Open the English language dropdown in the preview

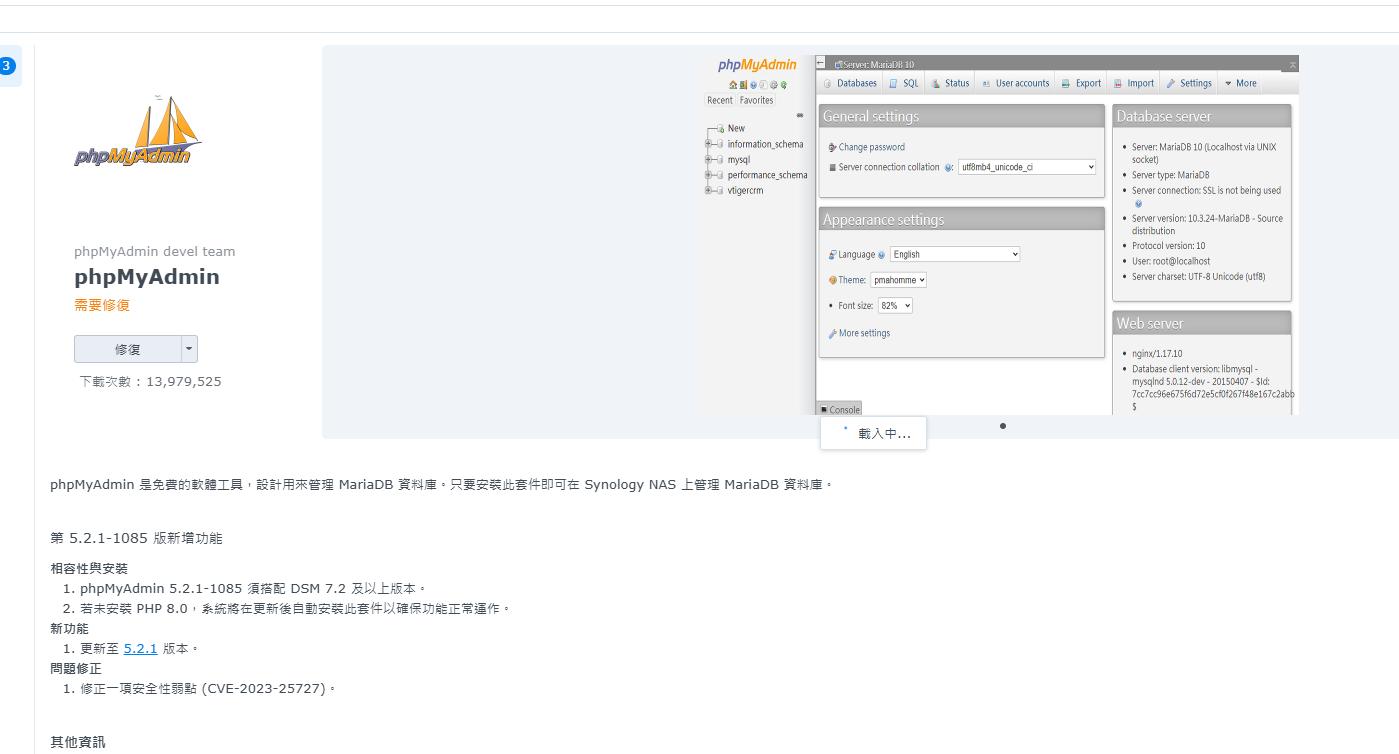pyautogui.click(x=955, y=254)
